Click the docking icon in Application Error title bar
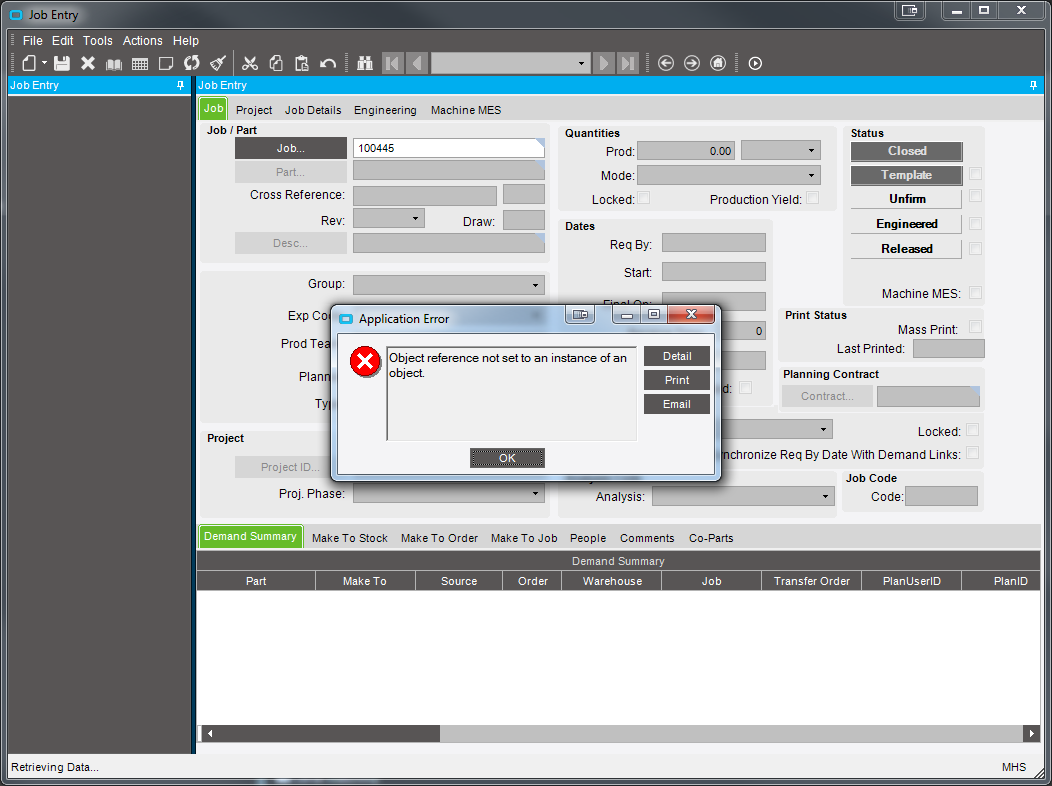The width and height of the screenshot is (1052, 786). pyautogui.click(x=580, y=314)
